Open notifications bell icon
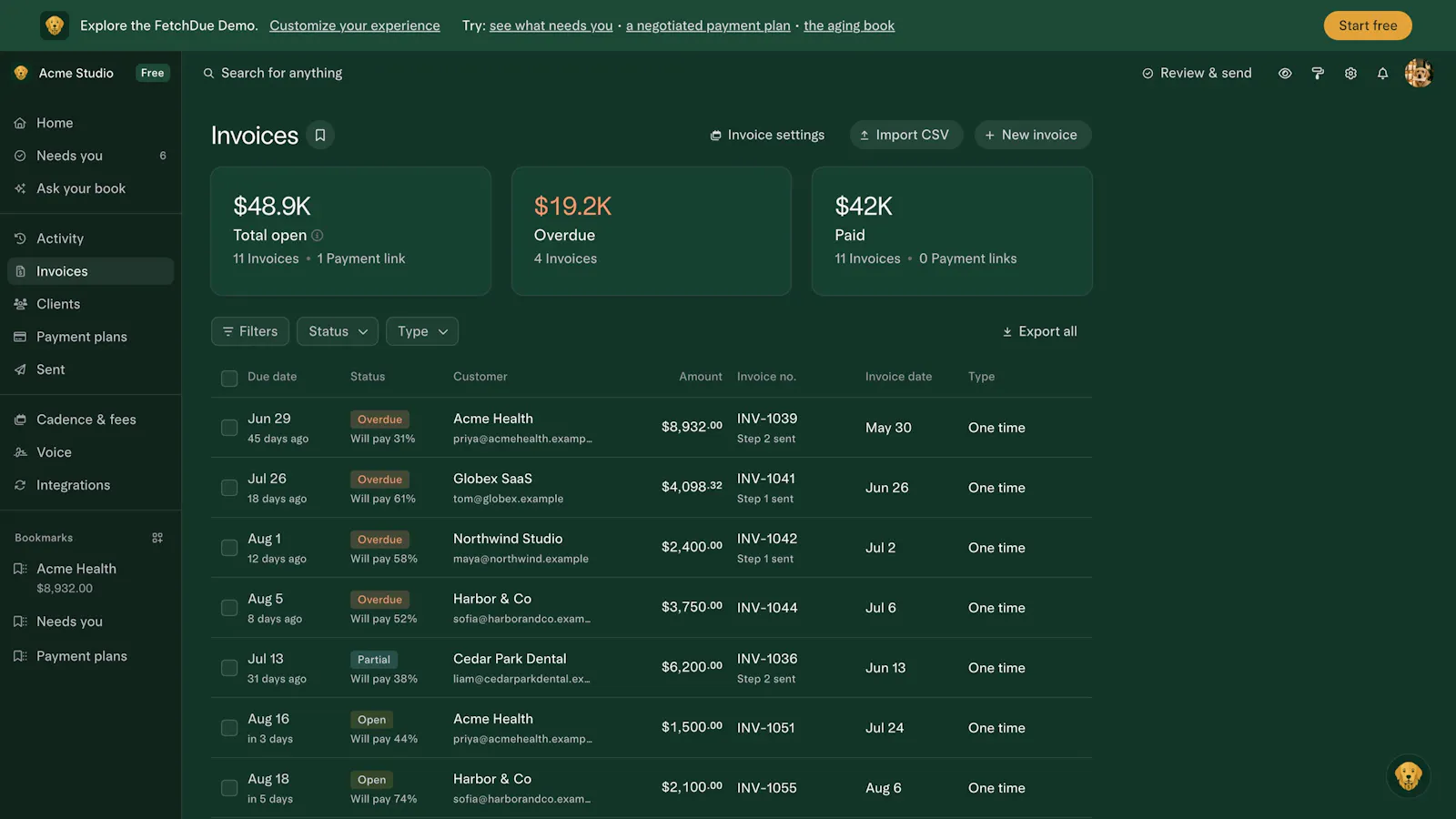Screen dimensions: 1456x819 pyautogui.click(x=1382, y=74)
